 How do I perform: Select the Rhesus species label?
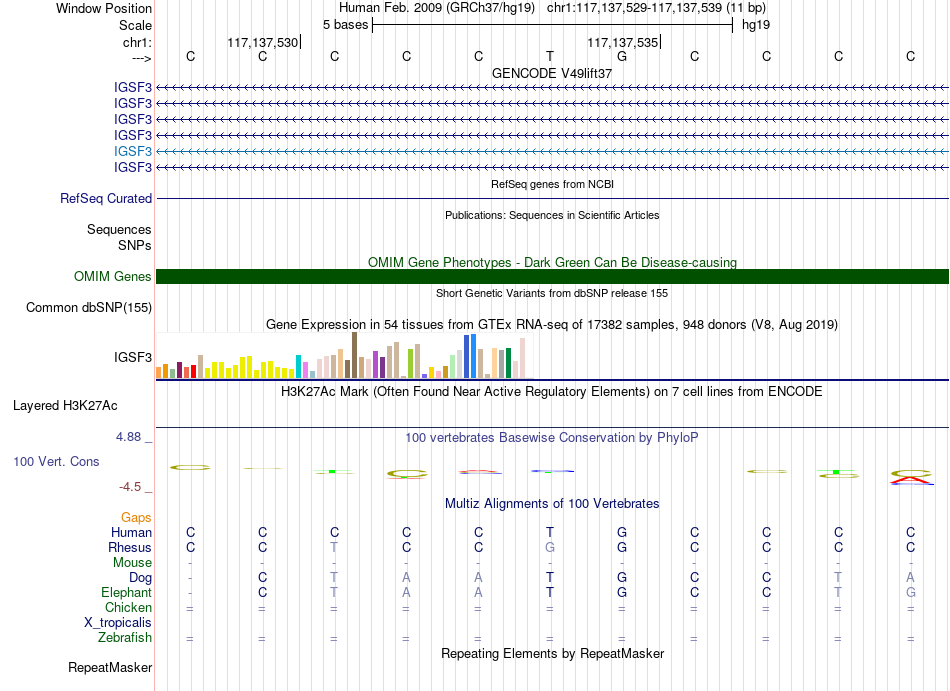click(x=130, y=547)
